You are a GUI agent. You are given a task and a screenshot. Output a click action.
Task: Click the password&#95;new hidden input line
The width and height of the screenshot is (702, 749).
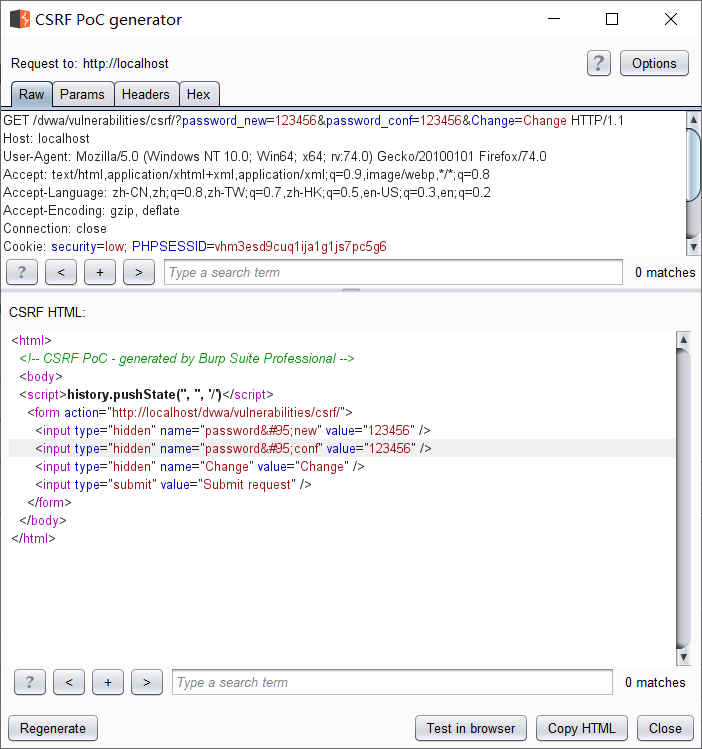233,430
